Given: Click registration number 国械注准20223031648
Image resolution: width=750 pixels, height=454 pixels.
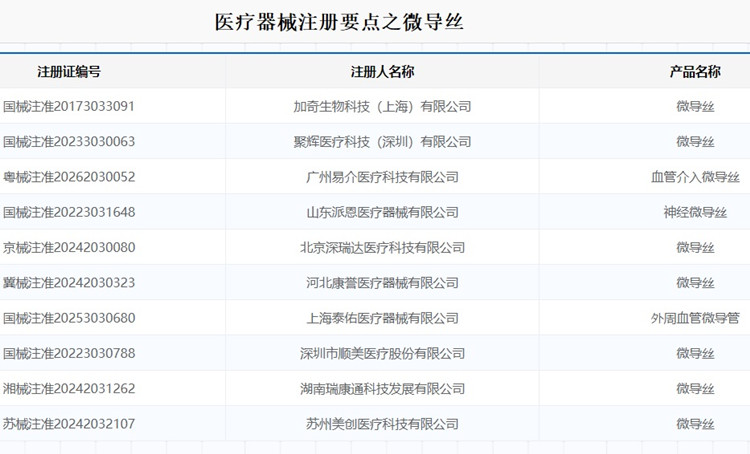Looking at the screenshot, I should 69,212.
